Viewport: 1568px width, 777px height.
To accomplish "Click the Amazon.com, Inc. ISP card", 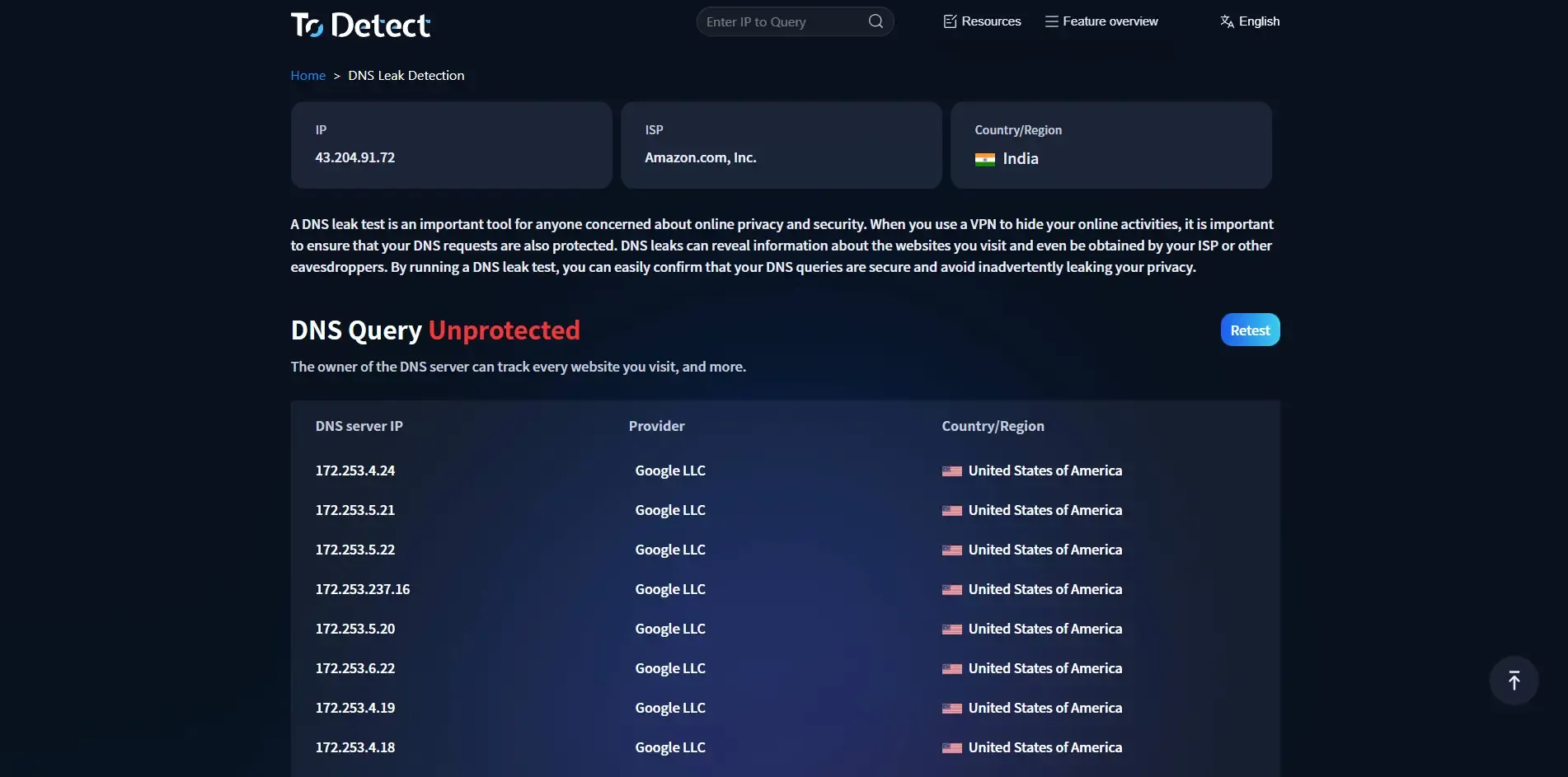I will (x=781, y=145).
